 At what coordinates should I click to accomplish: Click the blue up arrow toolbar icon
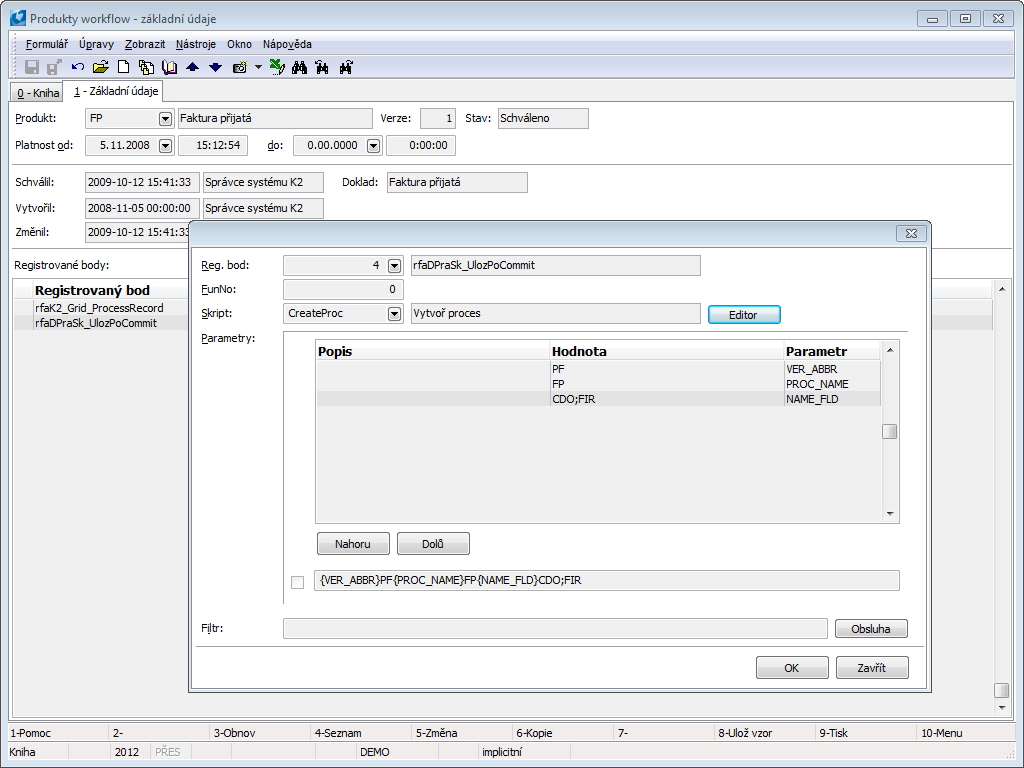coord(193,67)
